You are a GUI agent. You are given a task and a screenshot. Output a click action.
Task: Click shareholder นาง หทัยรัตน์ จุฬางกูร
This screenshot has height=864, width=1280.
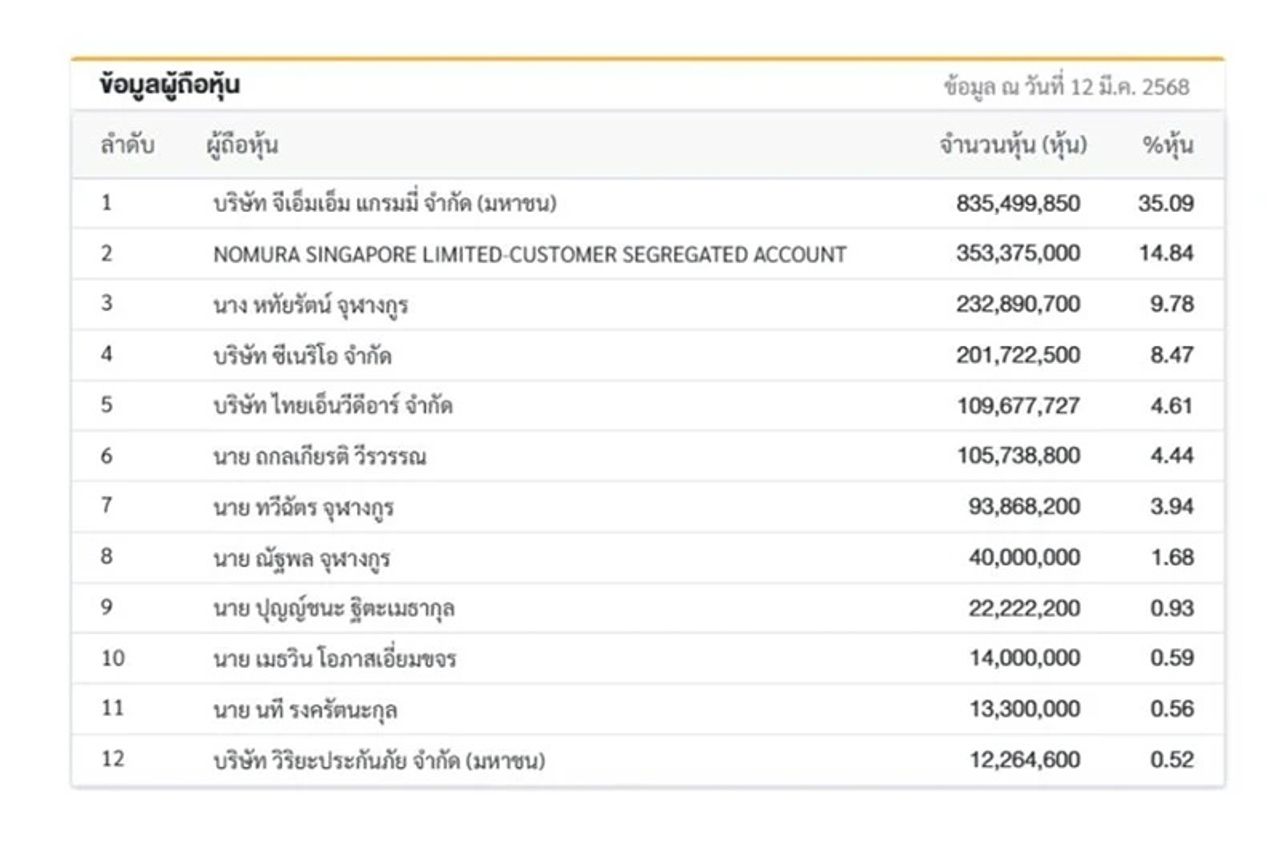[310, 305]
